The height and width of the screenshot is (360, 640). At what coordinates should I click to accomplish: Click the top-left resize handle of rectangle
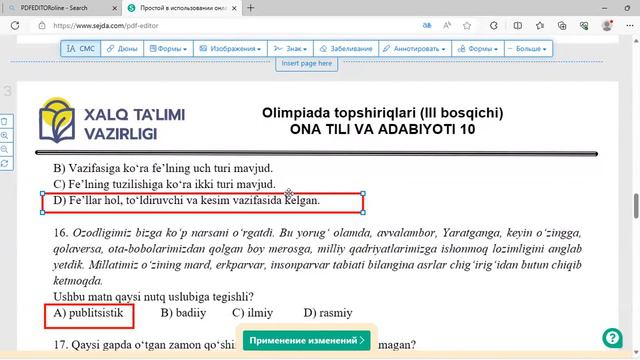pos(42,193)
